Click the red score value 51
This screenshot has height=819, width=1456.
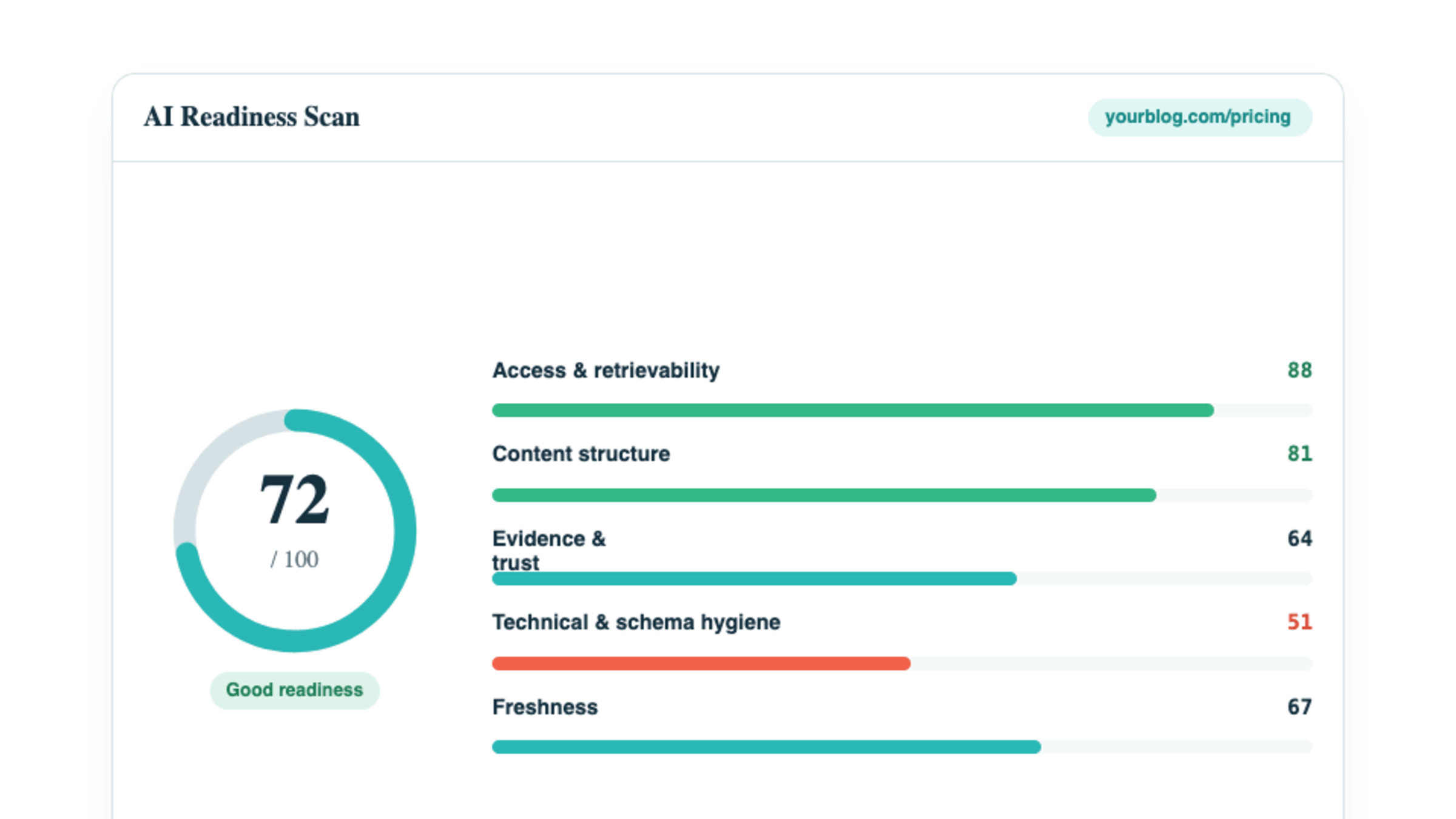pyautogui.click(x=1299, y=622)
